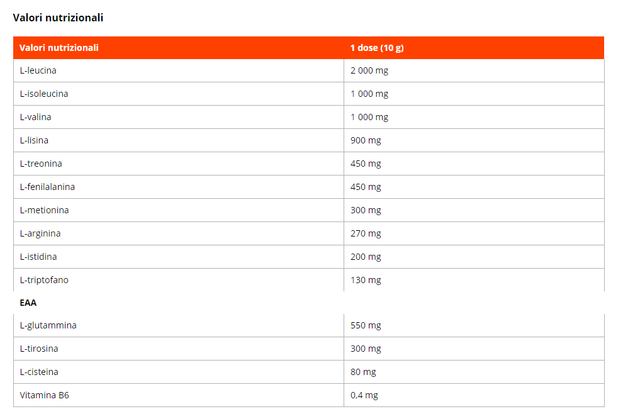This screenshot has height=419, width=640.
Task: Click the L-arginina row label
Action: click(40, 233)
